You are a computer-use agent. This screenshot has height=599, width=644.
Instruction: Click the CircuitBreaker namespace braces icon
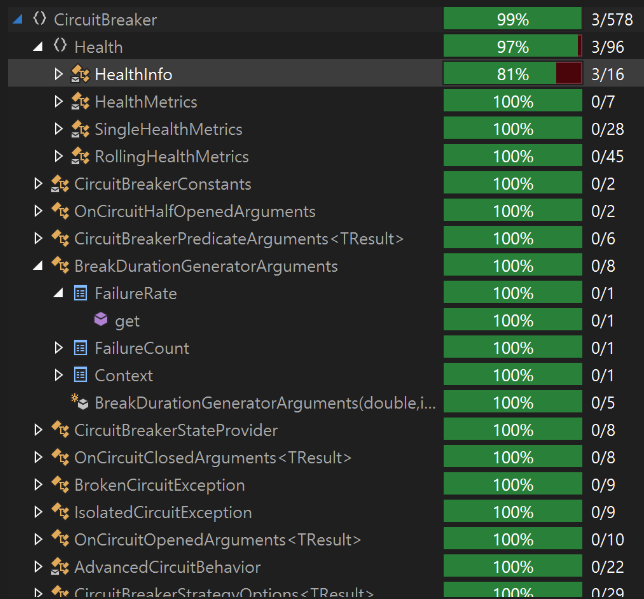pos(39,18)
